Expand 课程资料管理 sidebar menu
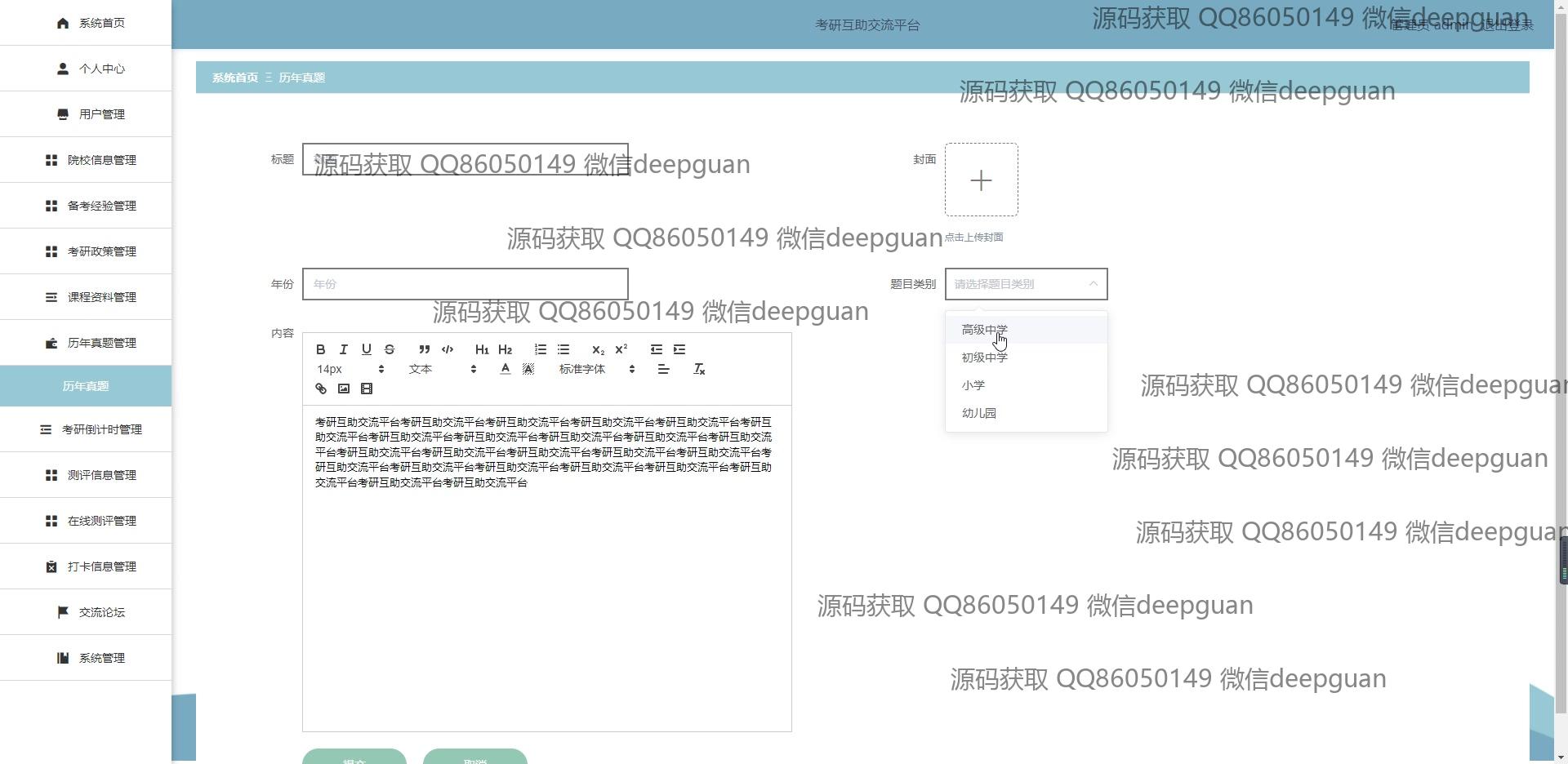The width and height of the screenshot is (1568, 764). click(86, 297)
